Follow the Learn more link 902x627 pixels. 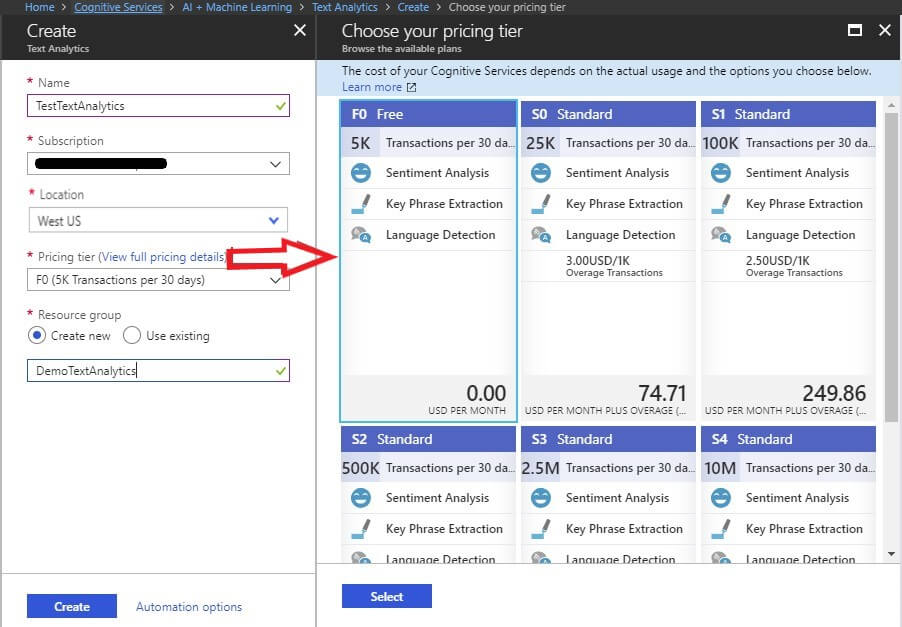(372, 87)
